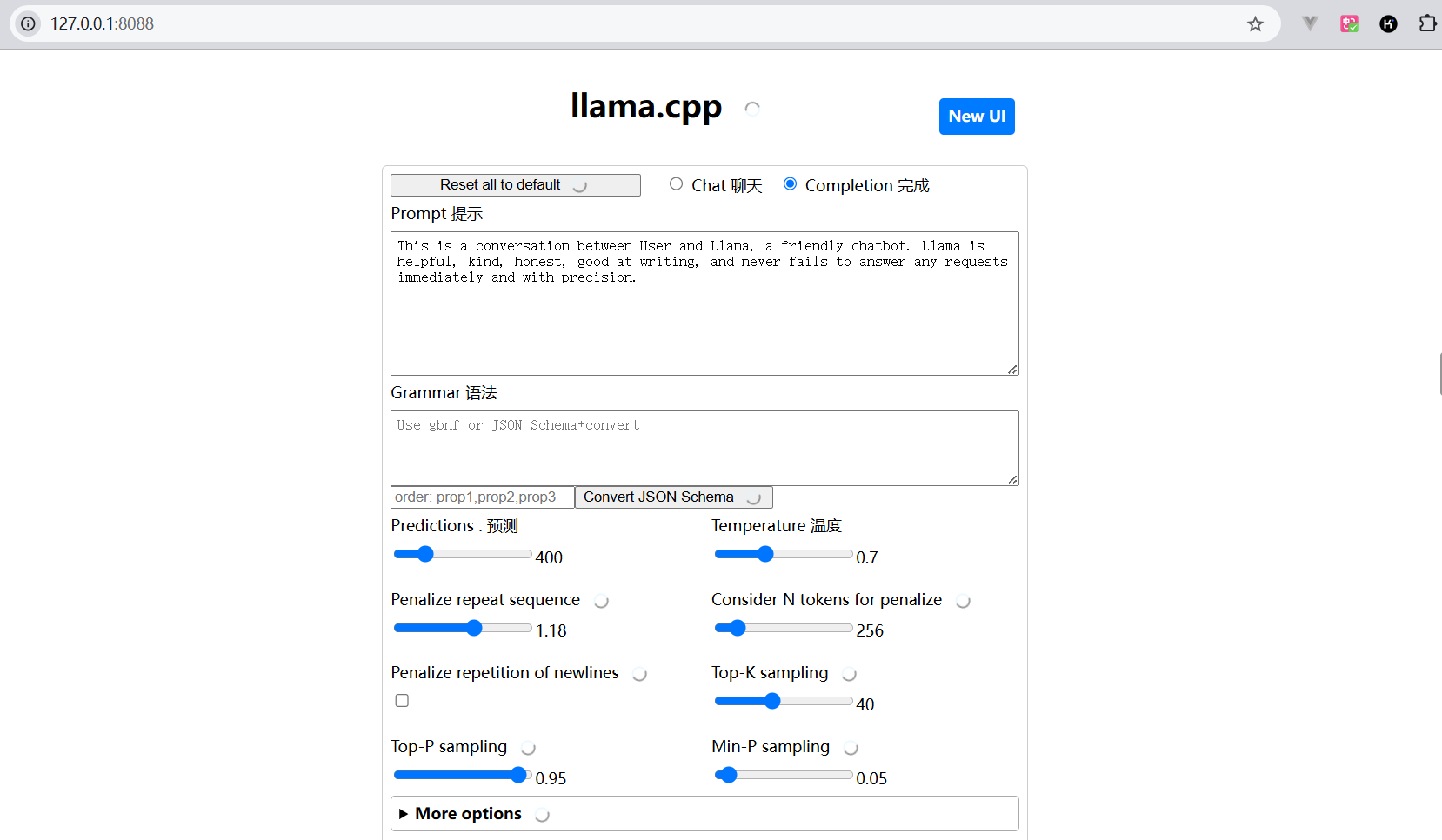Screen dimensions: 1442x840
Task: Click the repeat penalty value 1.18
Action: coord(551,630)
